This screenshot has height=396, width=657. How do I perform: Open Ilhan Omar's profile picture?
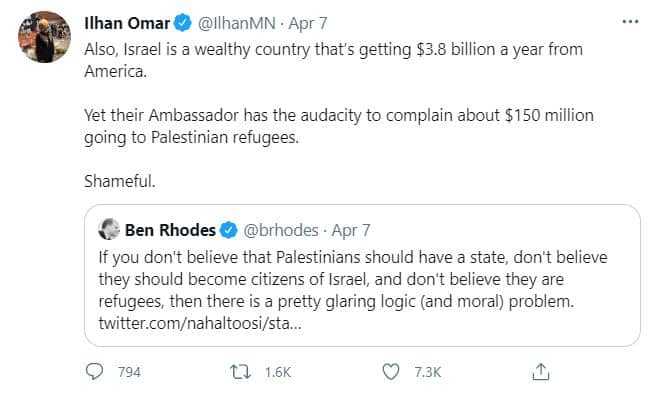(44, 37)
